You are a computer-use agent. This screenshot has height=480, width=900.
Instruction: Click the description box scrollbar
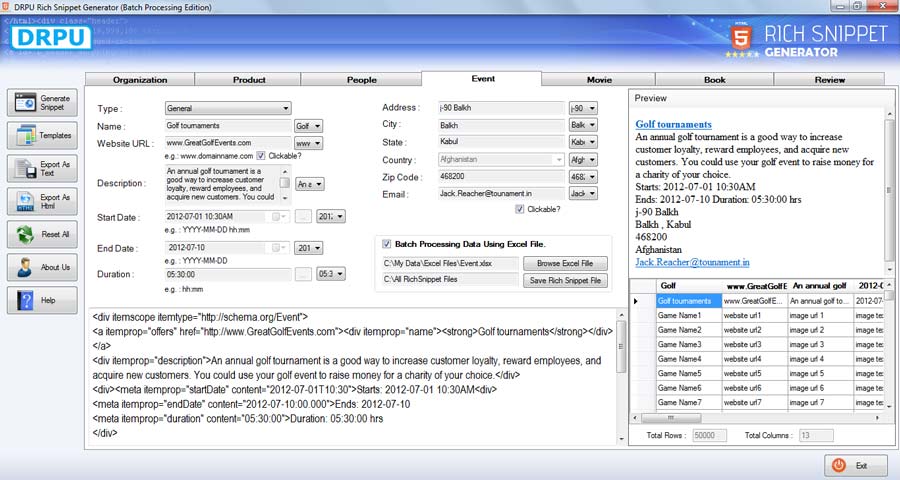[x=285, y=184]
